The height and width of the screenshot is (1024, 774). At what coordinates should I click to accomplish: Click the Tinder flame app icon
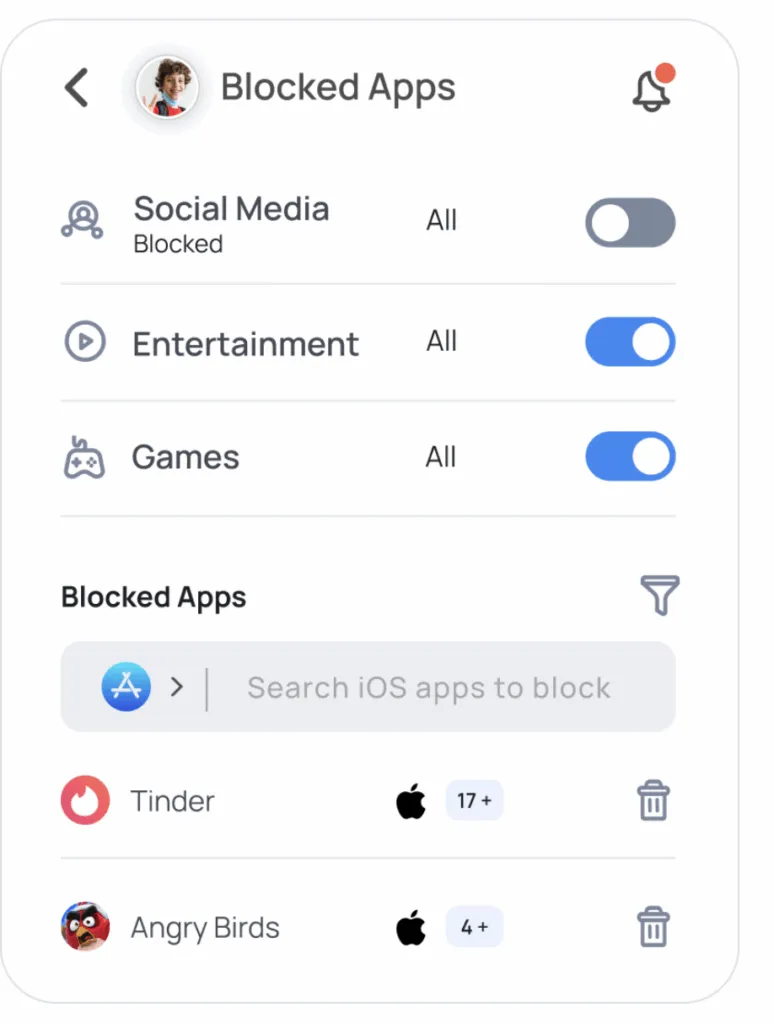(x=85, y=801)
